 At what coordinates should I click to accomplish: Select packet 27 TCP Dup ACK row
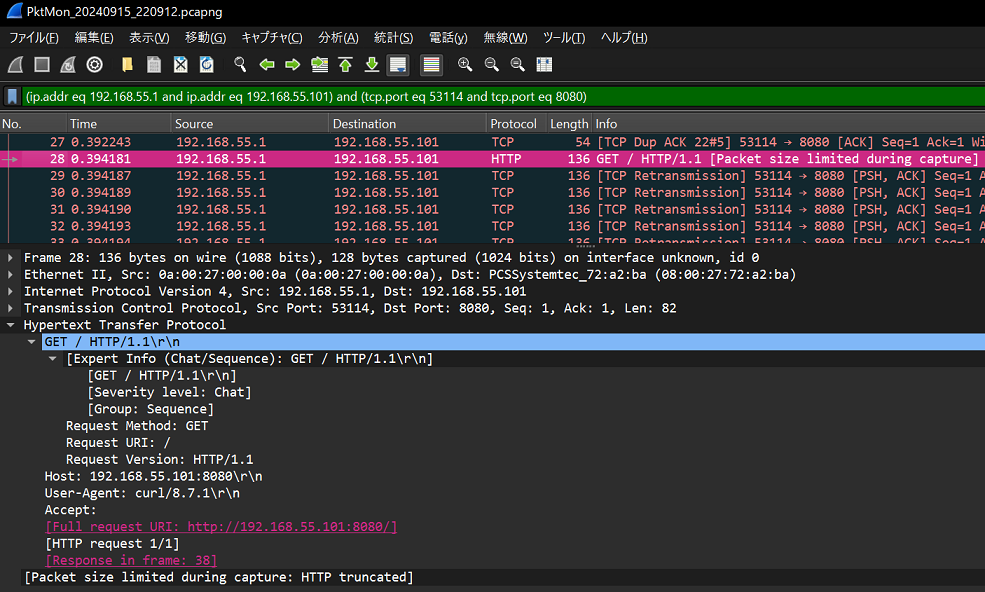coord(492,142)
